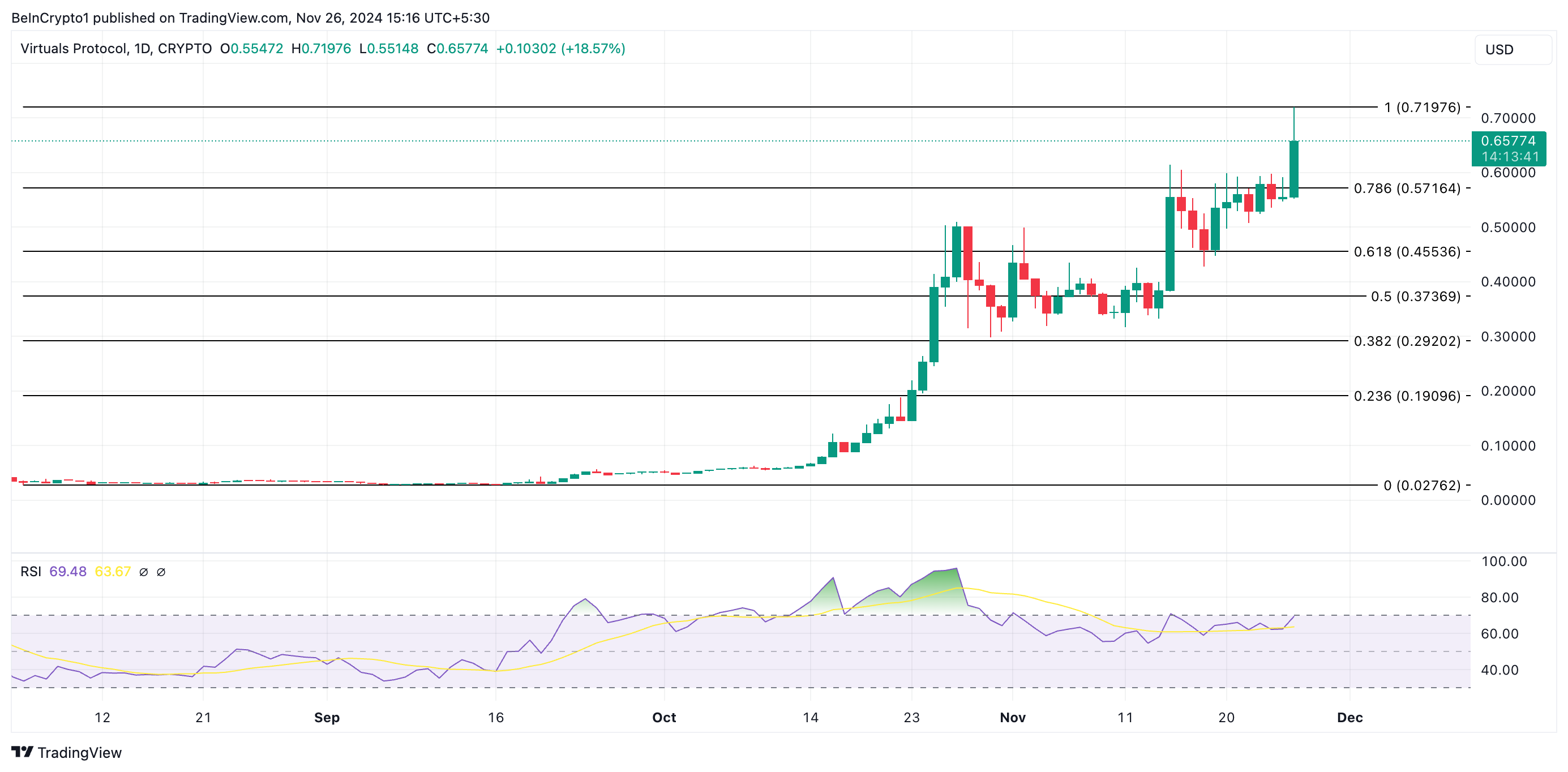Click the Nov label on the time axis
The image size is (1568, 772).
pyautogui.click(x=1012, y=717)
